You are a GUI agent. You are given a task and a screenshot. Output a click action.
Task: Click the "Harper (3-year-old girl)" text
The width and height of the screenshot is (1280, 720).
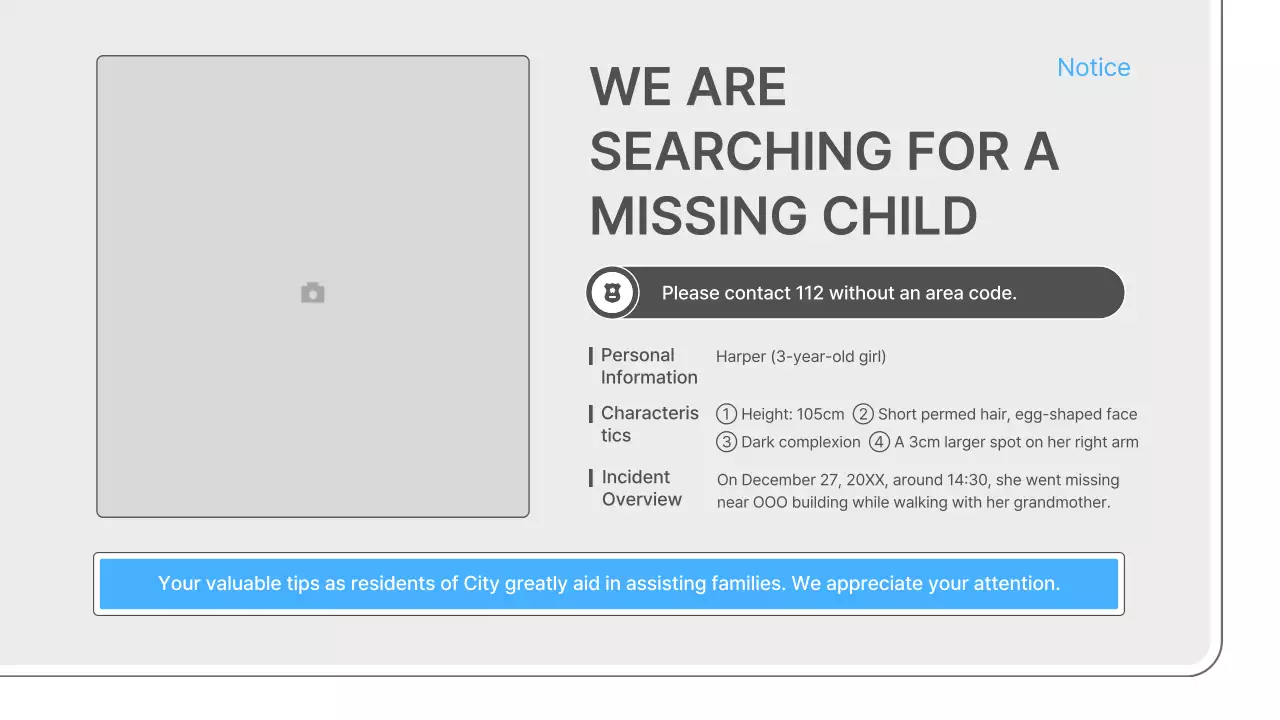tap(801, 357)
